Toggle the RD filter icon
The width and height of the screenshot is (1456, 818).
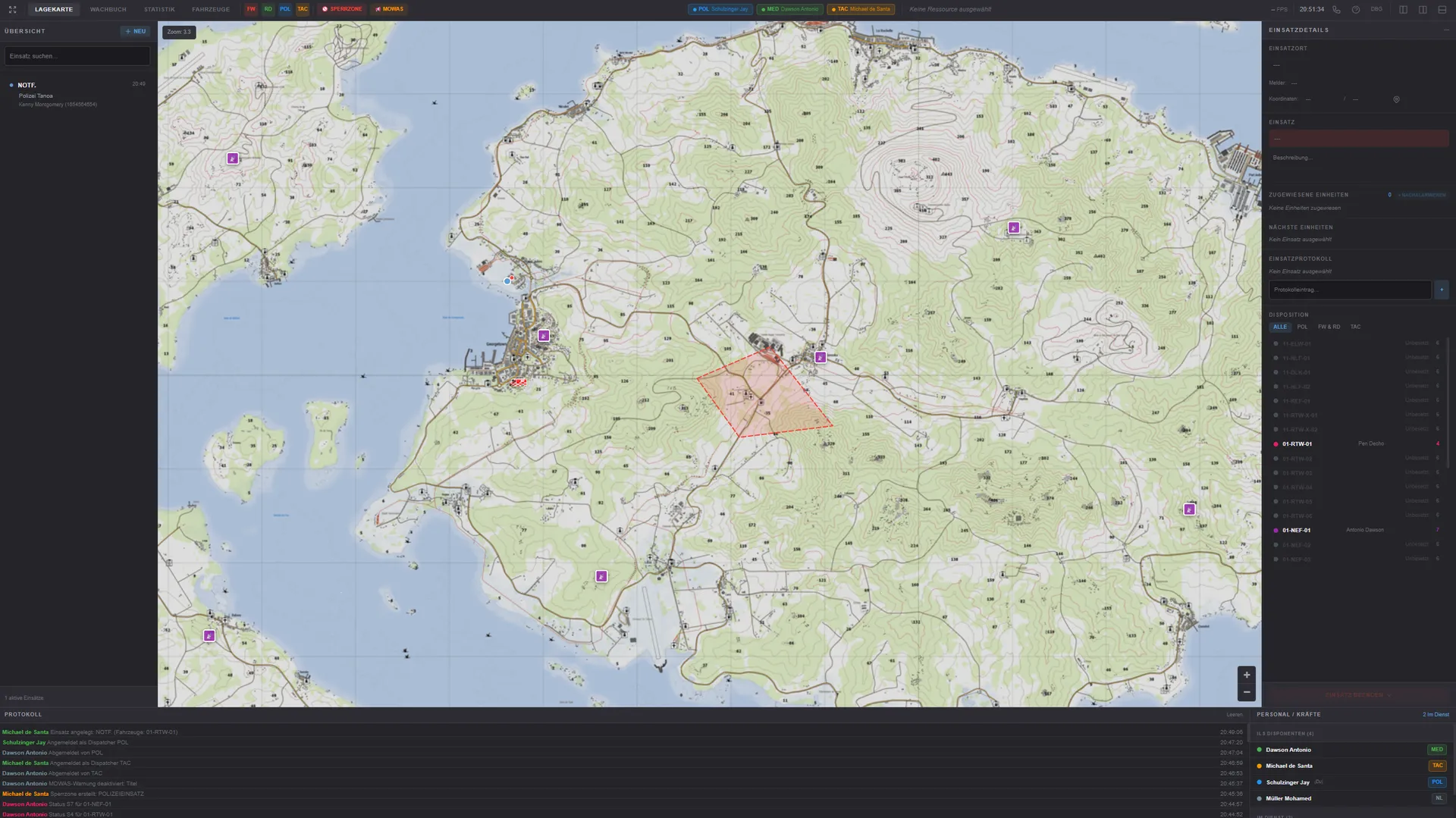(268, 9)
